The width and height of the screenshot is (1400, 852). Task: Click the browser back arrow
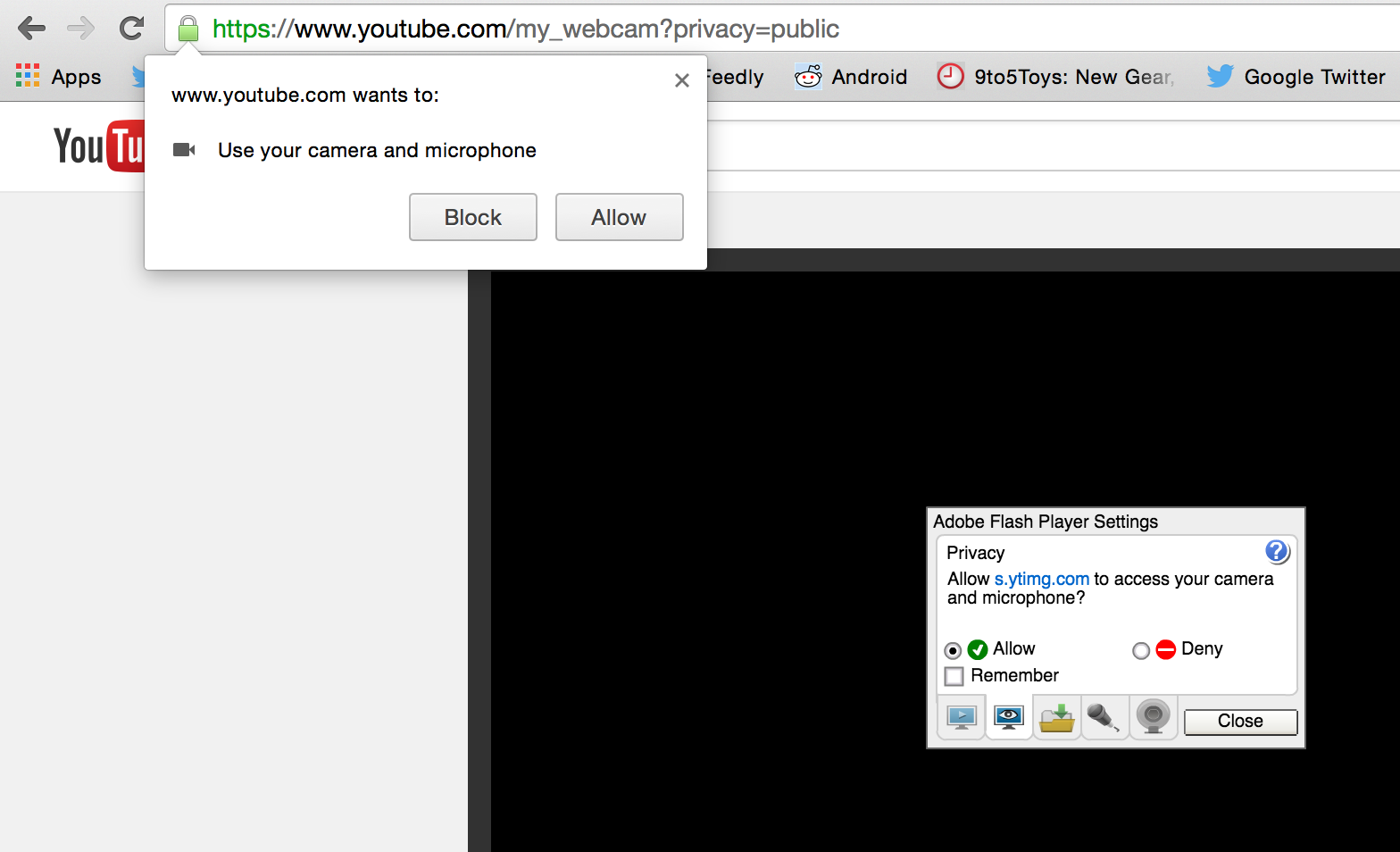(x=31, y=29)
